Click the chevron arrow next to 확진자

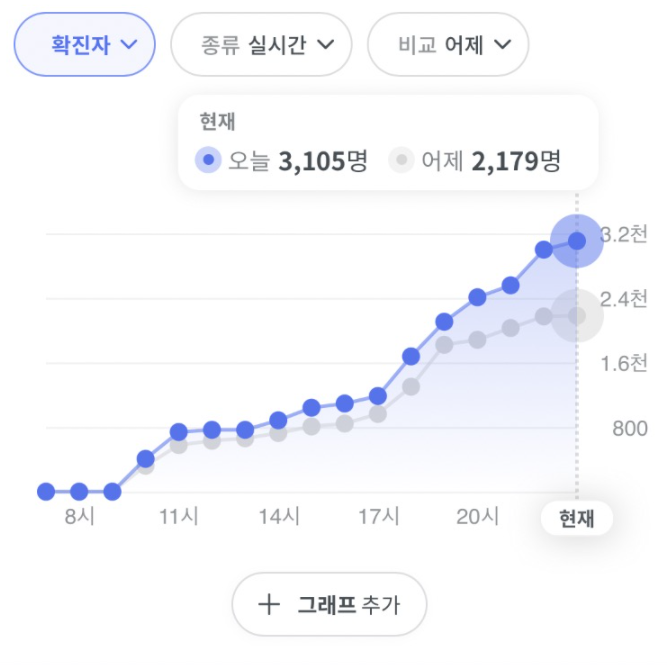pos(129,44)
